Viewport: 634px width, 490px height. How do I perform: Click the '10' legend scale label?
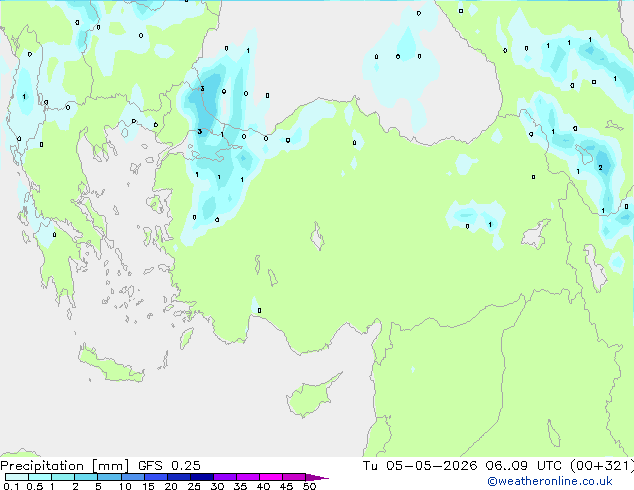point(125,486)
